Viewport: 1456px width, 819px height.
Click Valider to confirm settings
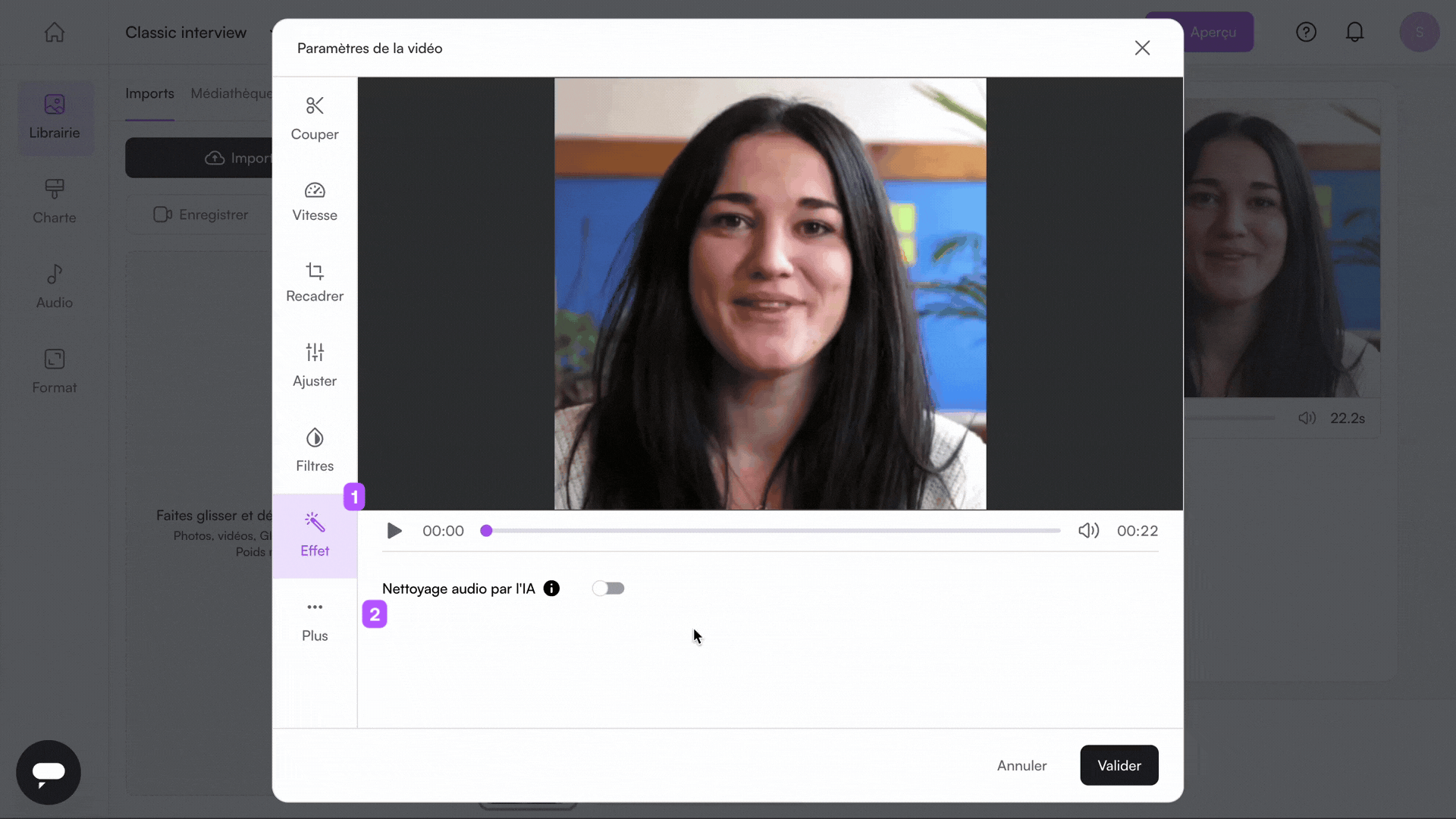tap(1119, 765)
